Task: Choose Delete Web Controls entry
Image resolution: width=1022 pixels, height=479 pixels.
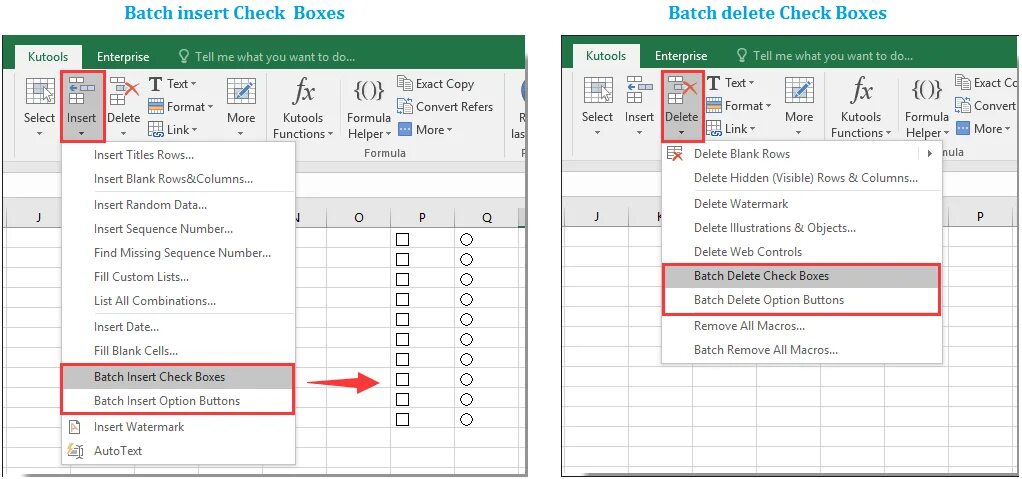Action: [802, 252]
